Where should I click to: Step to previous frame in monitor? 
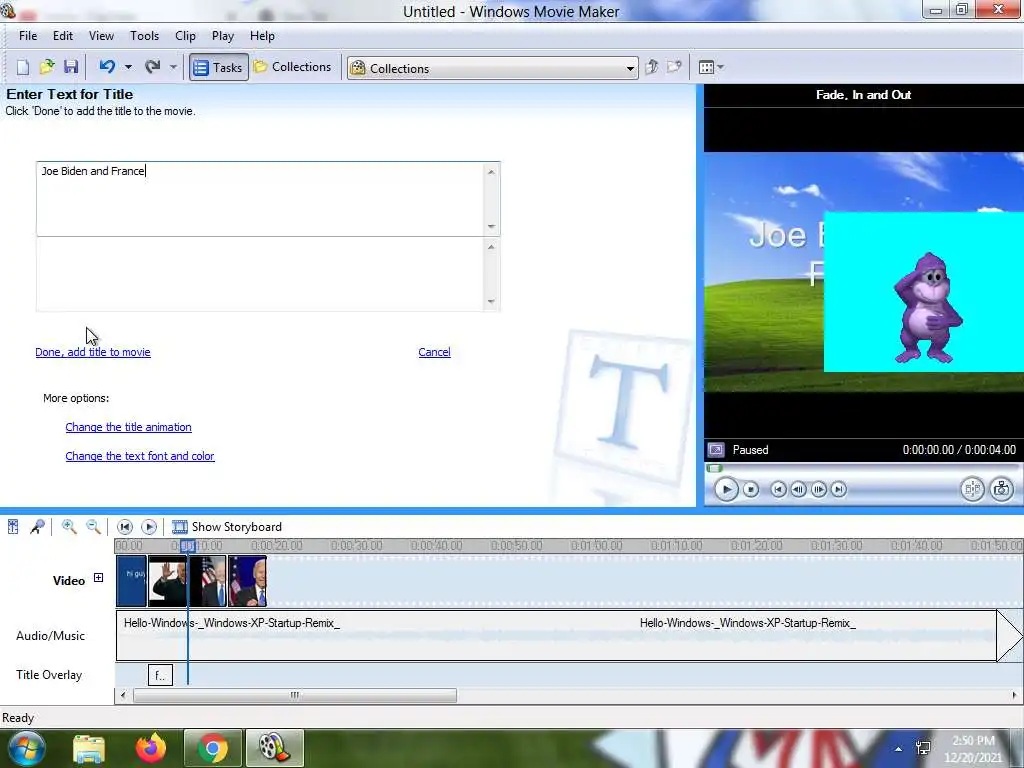click(798, 489)
